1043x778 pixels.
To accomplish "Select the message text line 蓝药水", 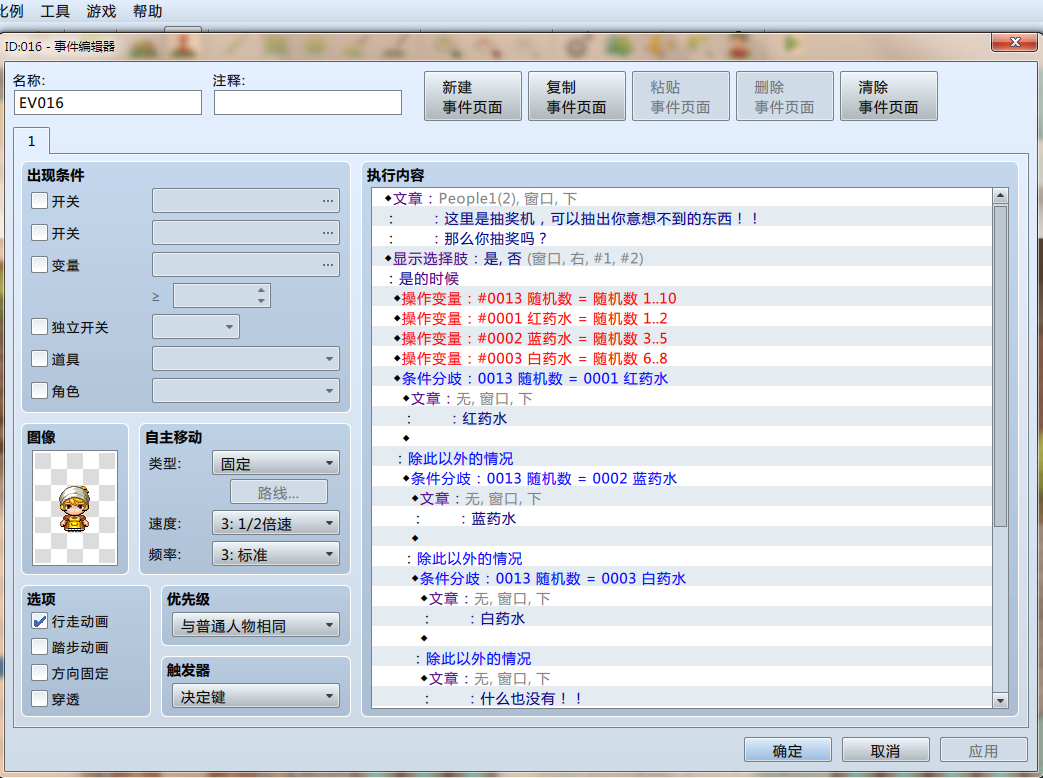I will (682, 518).
